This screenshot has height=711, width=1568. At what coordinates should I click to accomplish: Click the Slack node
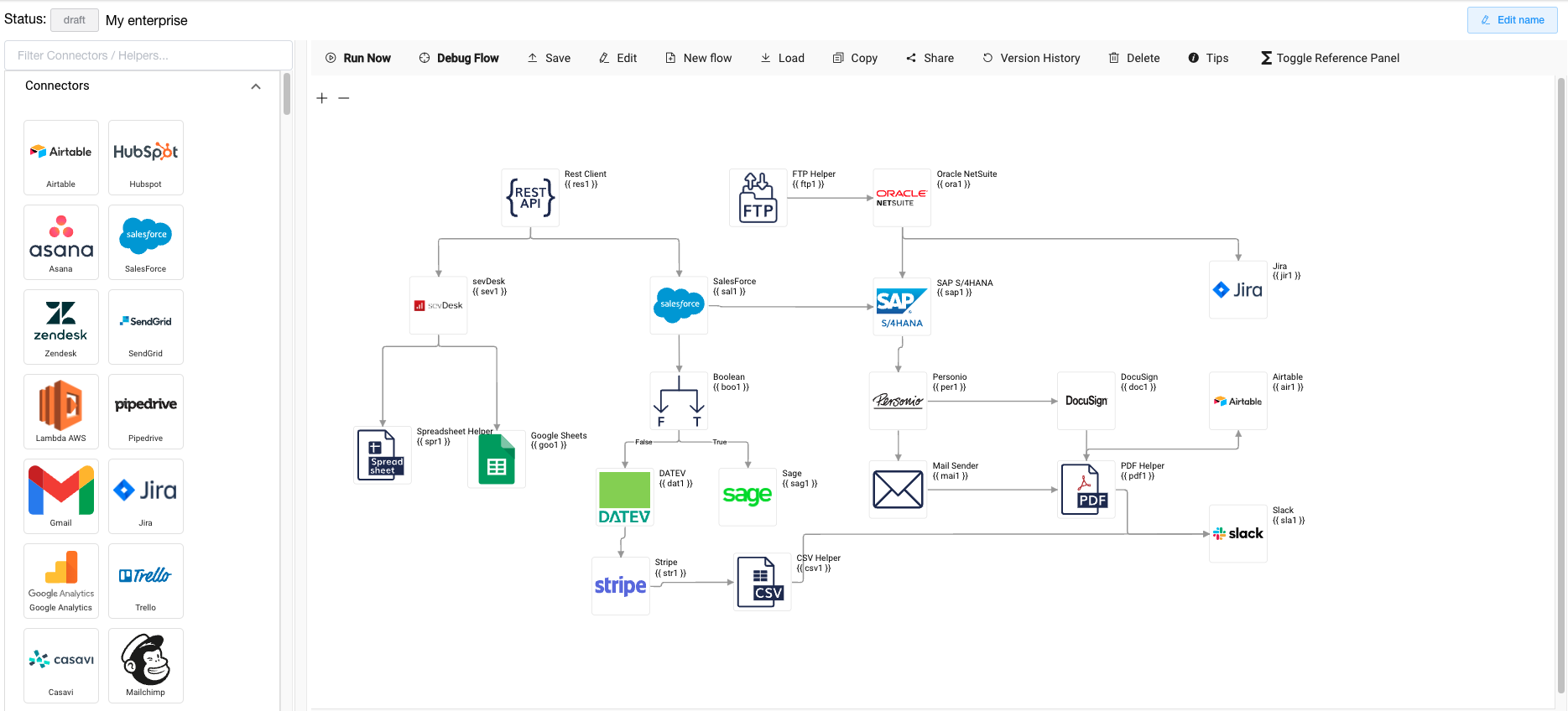1238,534
